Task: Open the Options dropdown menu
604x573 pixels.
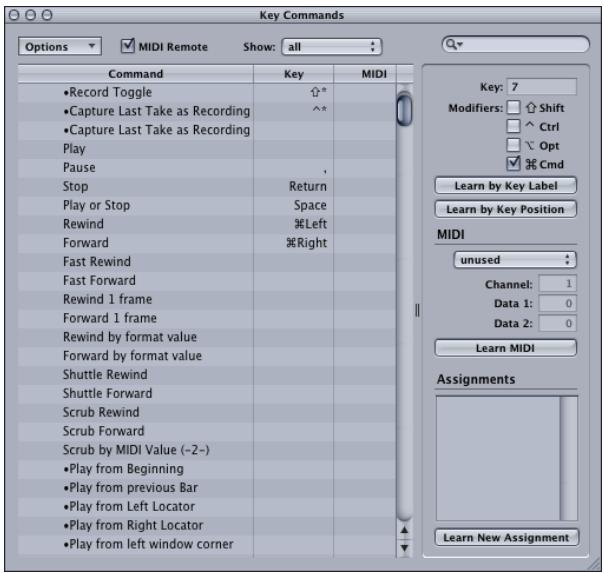Action: pyautogui.click(x=60, y=47)
